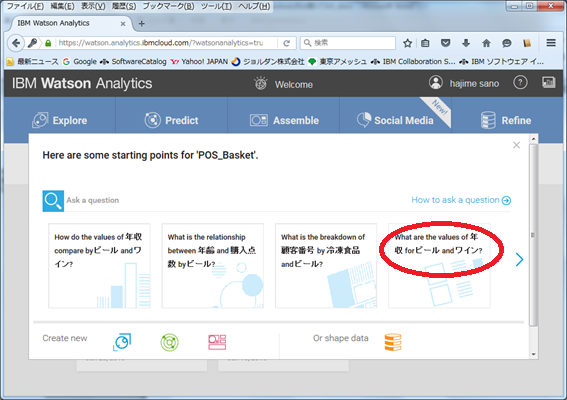Create new pink dashboard view icon
This screenshot has height=400, width=567.
pos(217,342)
